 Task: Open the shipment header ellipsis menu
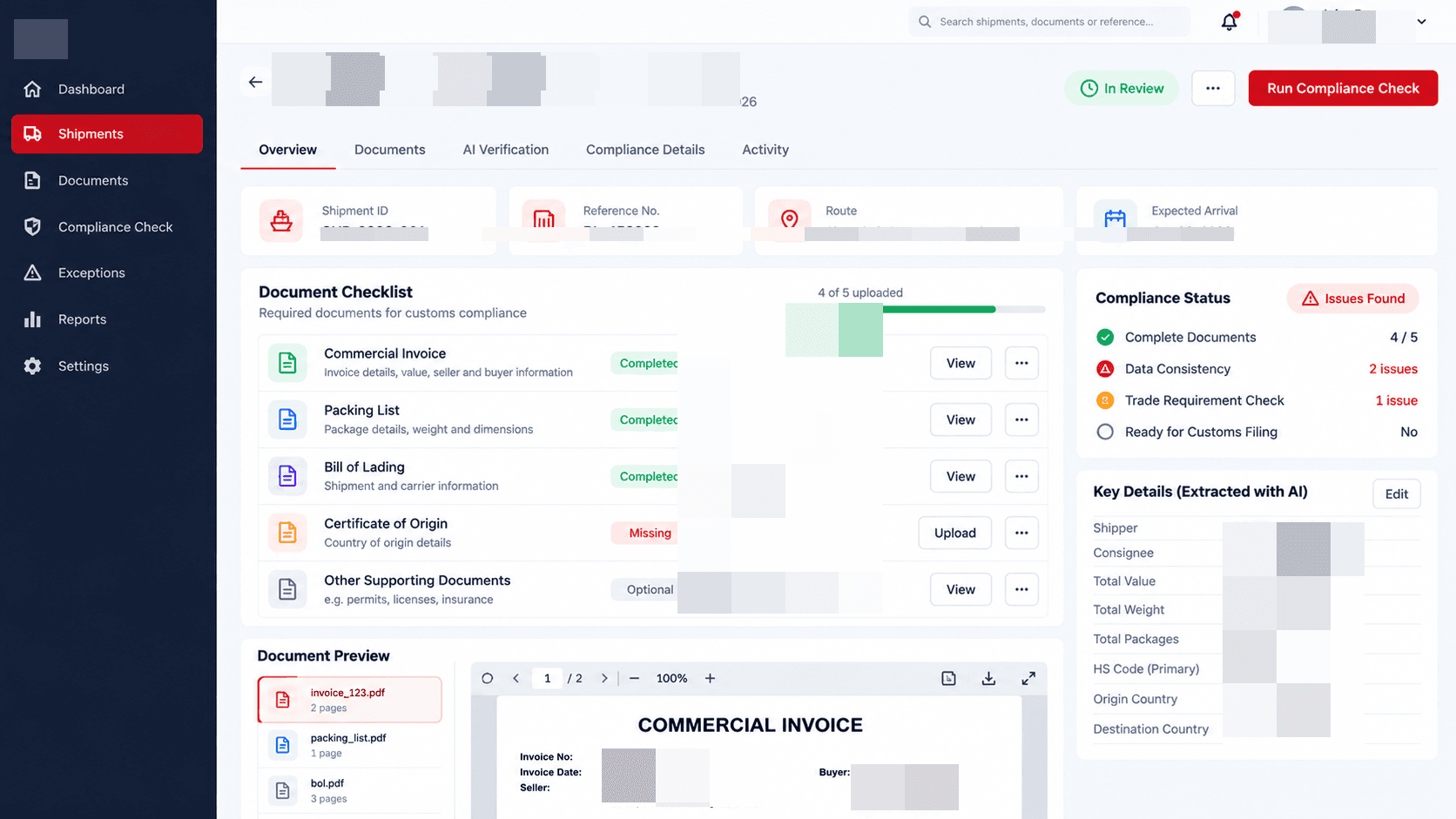coord(1213,88)
